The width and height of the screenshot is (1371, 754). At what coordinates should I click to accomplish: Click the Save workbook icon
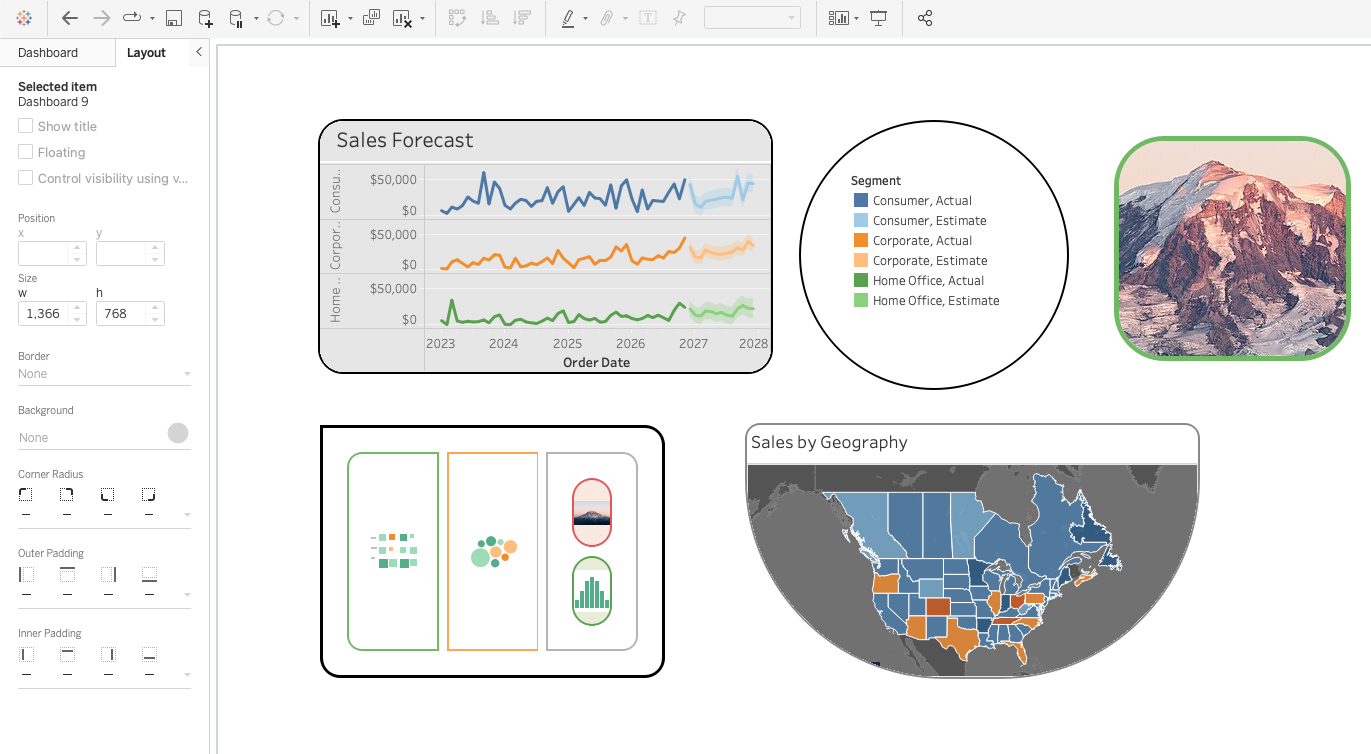tap(175, 18)
